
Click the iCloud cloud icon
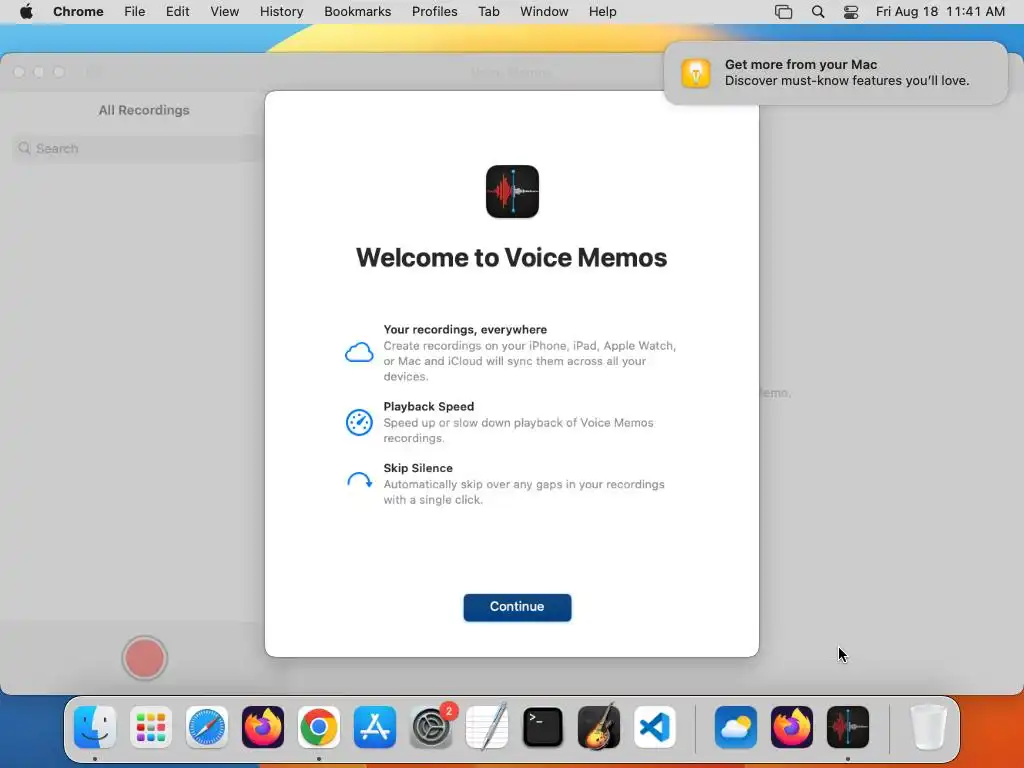click(359, 353)
